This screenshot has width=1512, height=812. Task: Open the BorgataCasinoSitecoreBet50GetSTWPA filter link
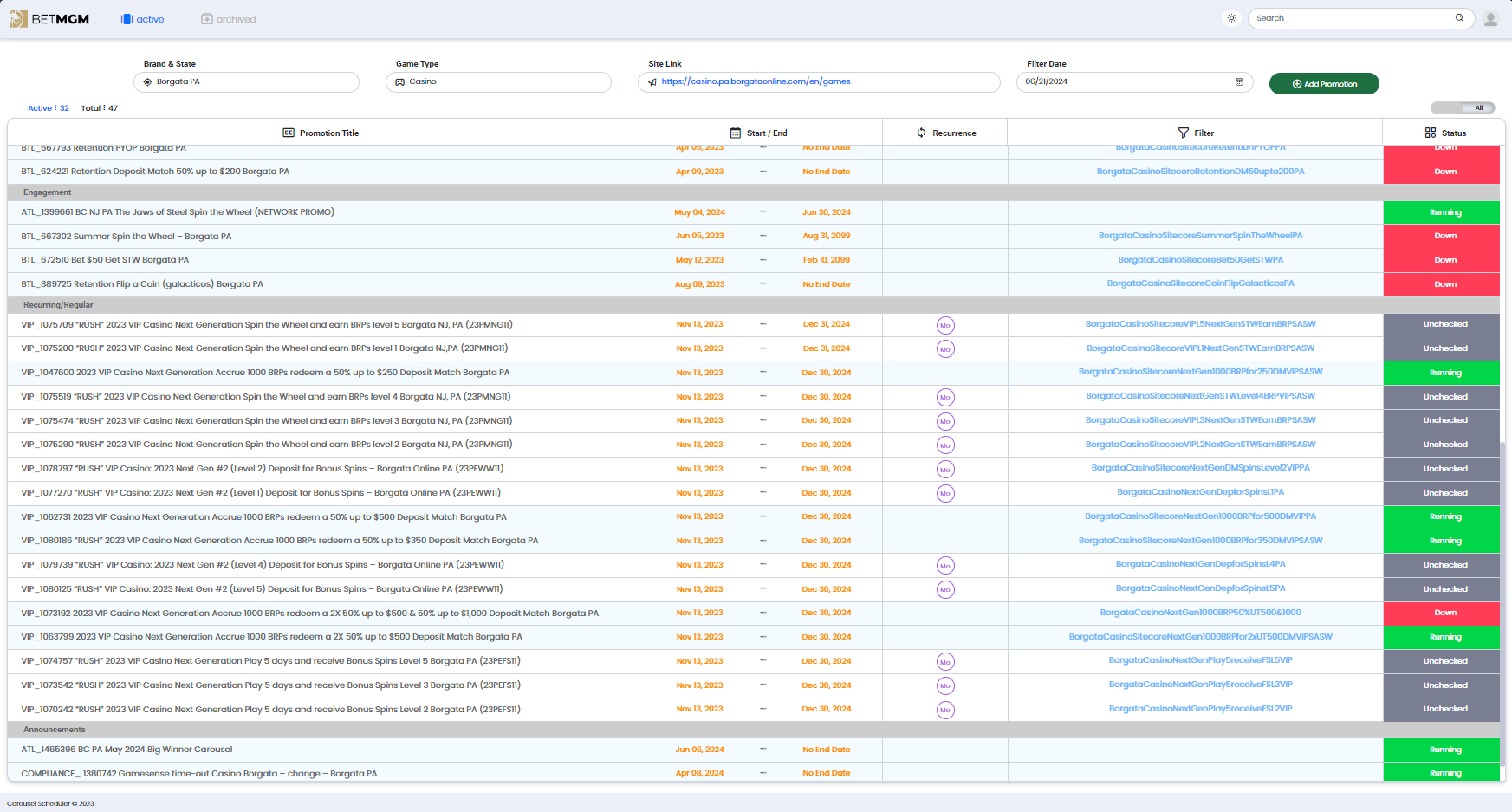[1200, 260]
